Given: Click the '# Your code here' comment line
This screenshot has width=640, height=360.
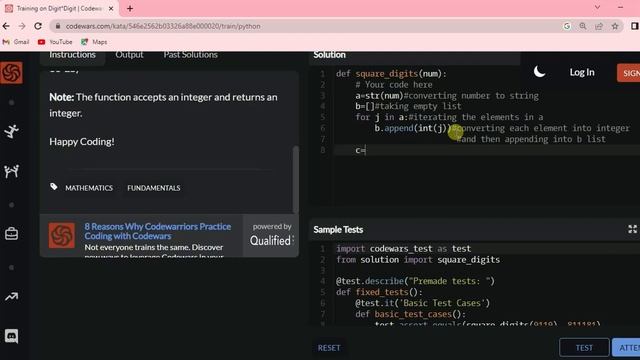Looking at the screenshot, I should [393, 84].
